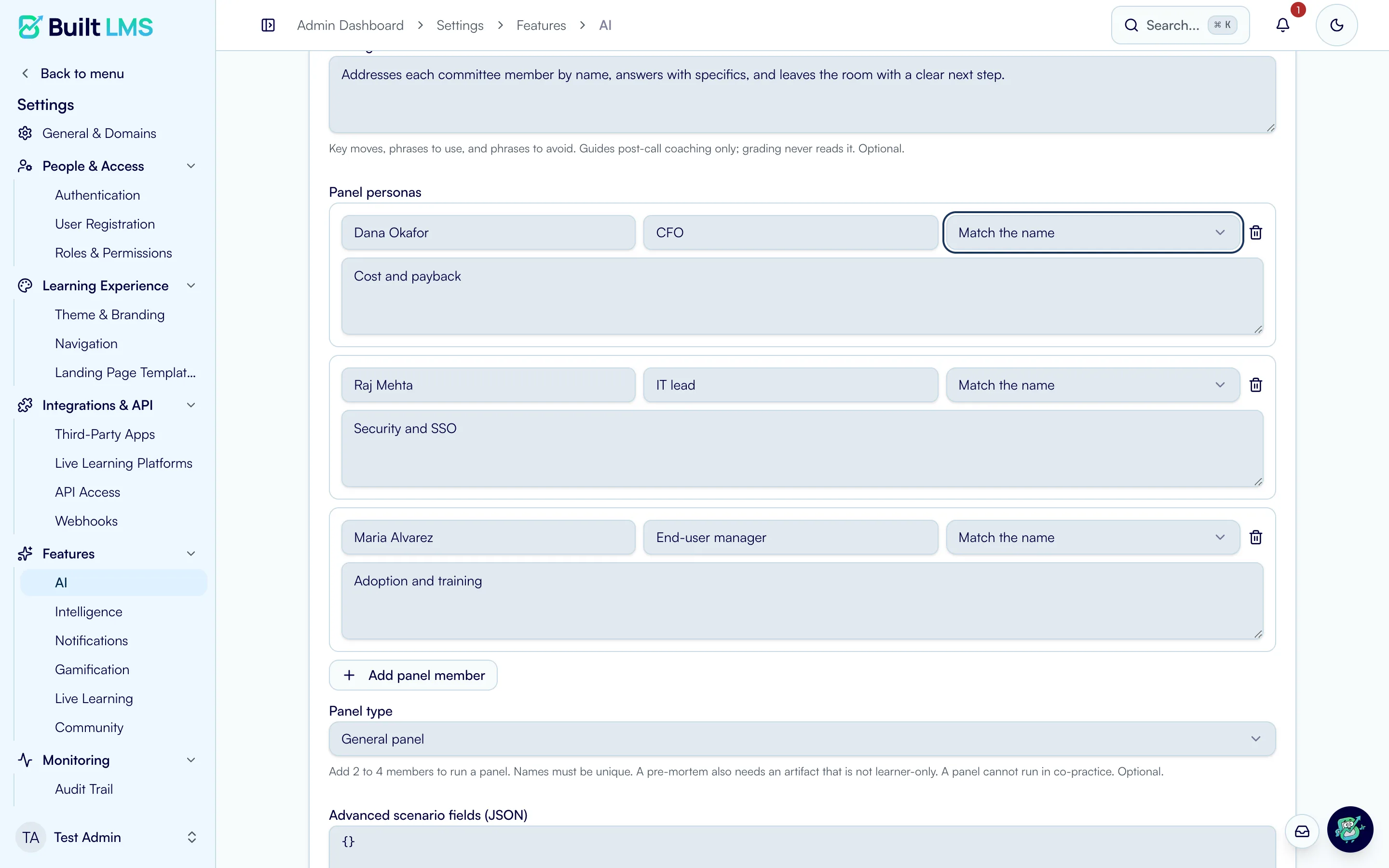This screenshot has width=1389, height=868.
Task: Delete the Maria Alvarez panel member
Action: (1256, 537)
